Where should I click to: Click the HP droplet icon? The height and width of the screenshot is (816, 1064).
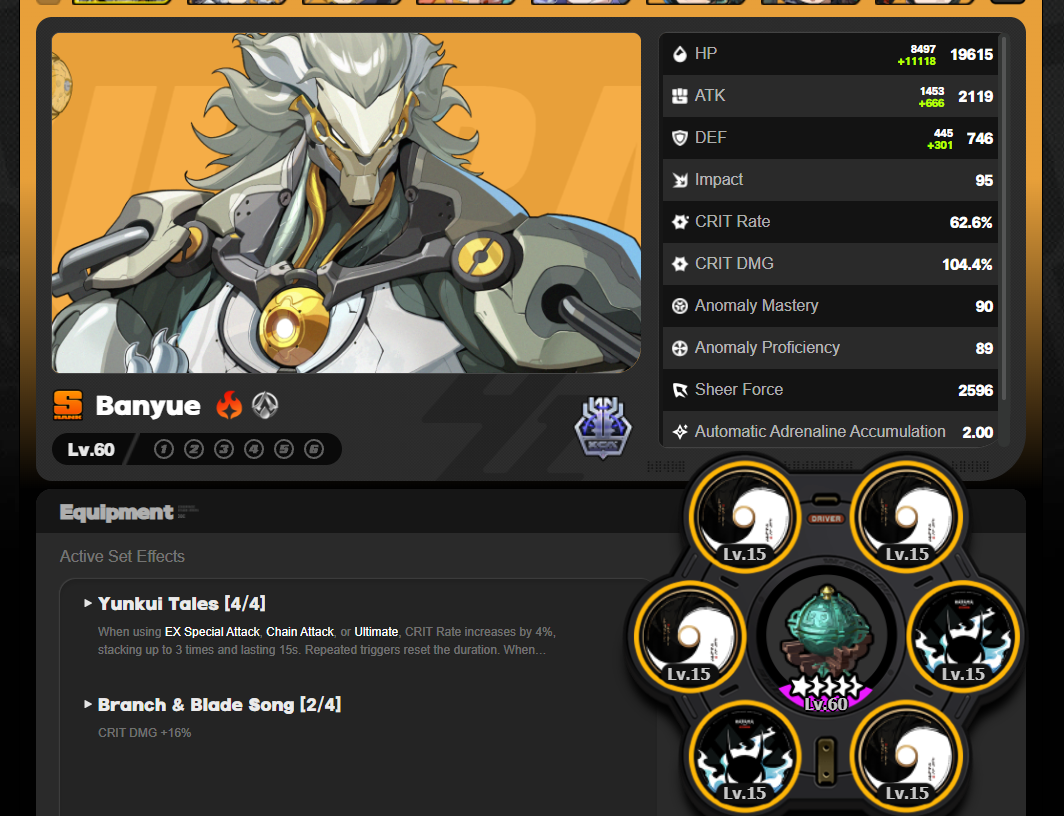click(679, 54)
